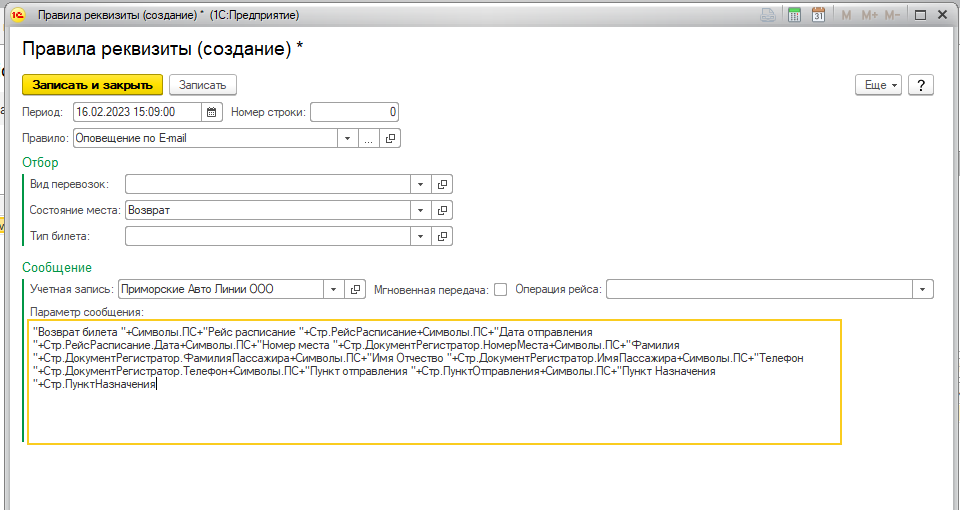Expand the Состояние места dropdown
960x510 pixels.
pos(421,210)
